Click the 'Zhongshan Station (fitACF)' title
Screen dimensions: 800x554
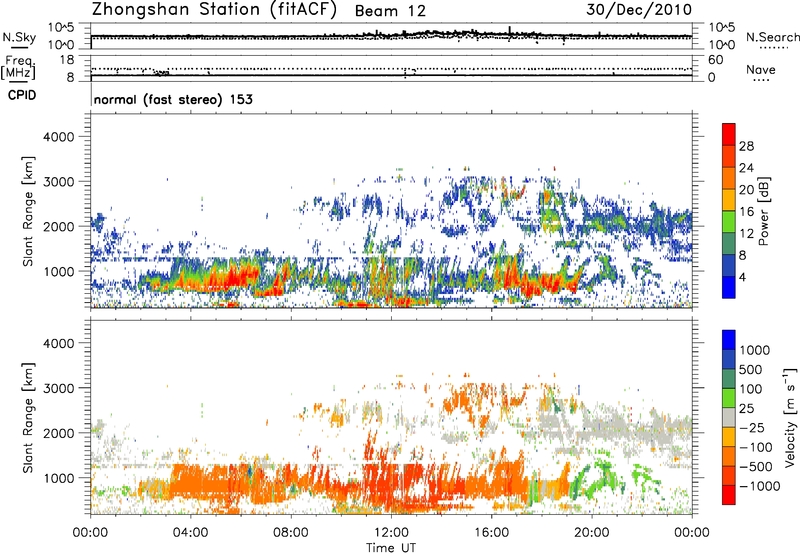pos(214,10)
